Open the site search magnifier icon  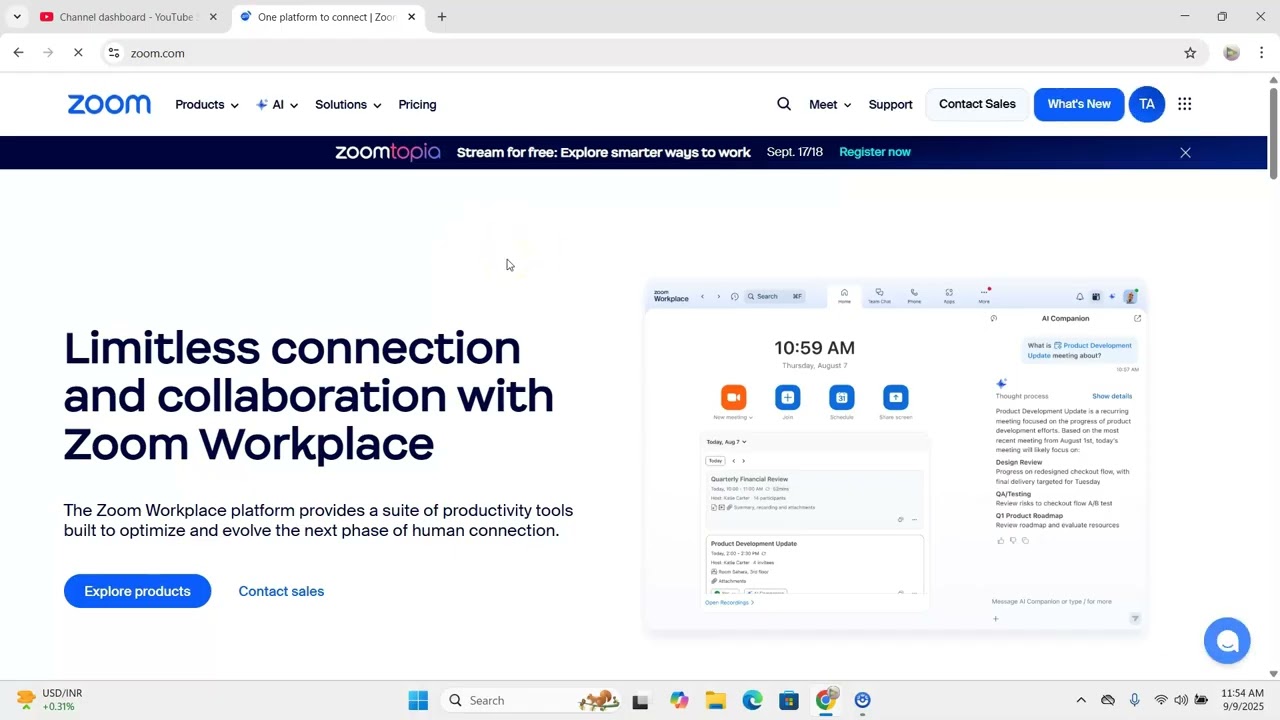click(784, 104)
